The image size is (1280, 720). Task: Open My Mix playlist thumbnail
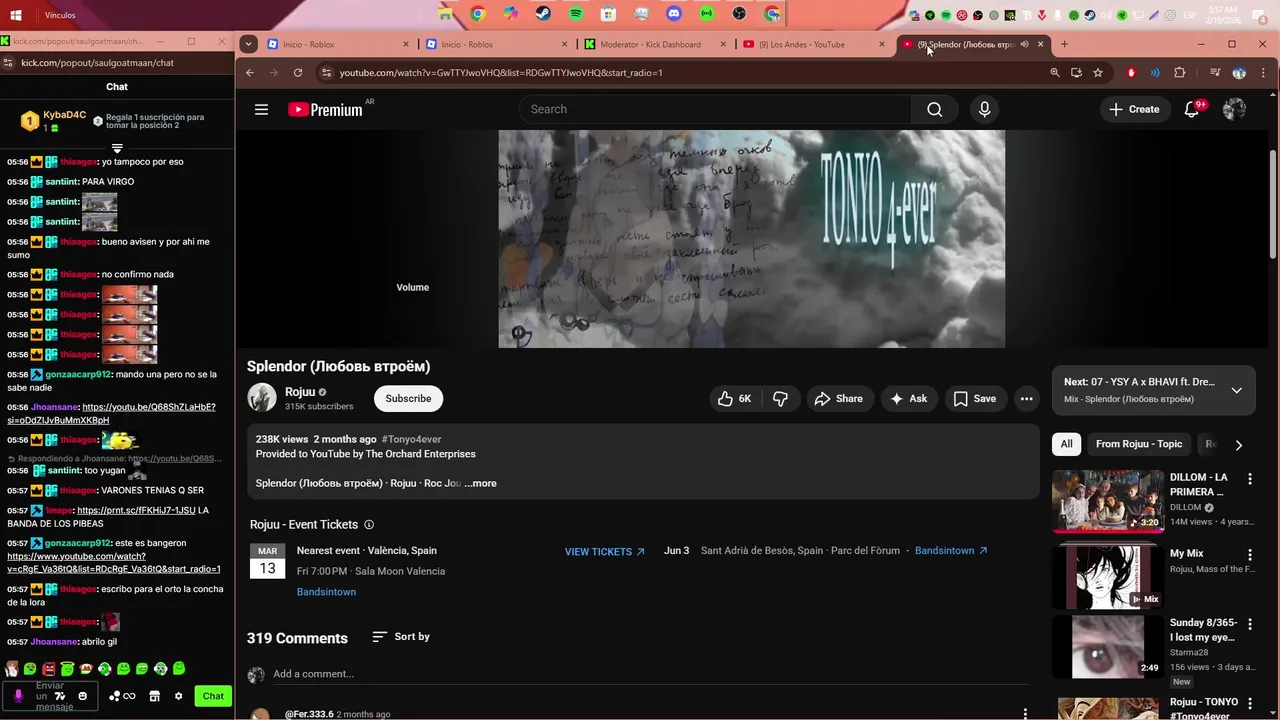(x=1108, y=576)
